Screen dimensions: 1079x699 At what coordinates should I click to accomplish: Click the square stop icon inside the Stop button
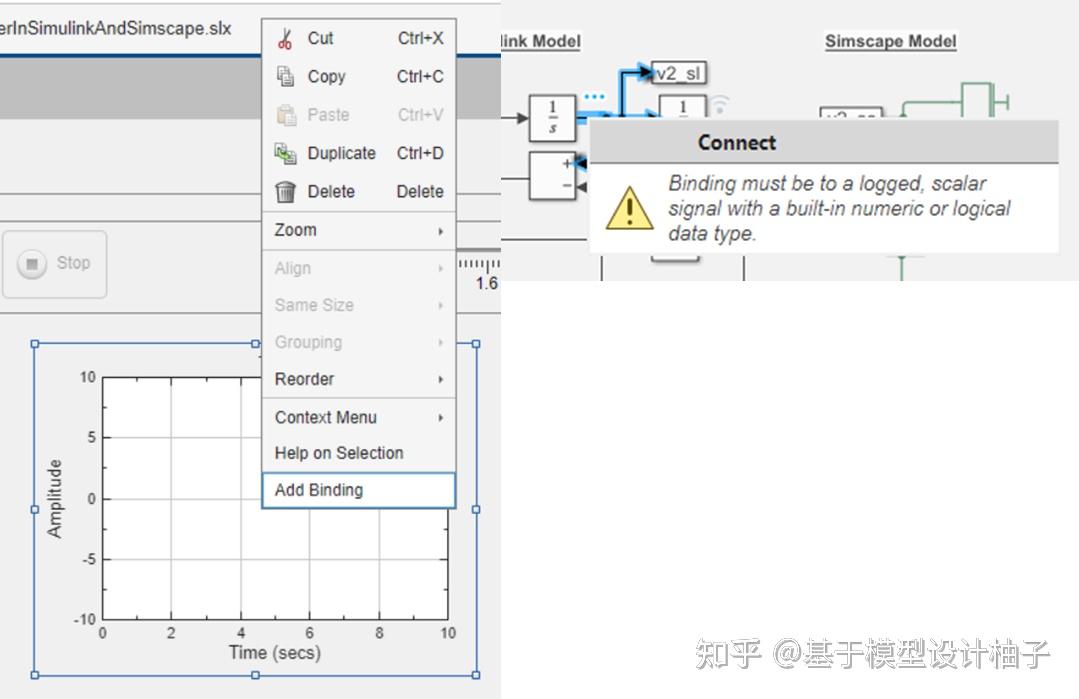click(34, 262)
